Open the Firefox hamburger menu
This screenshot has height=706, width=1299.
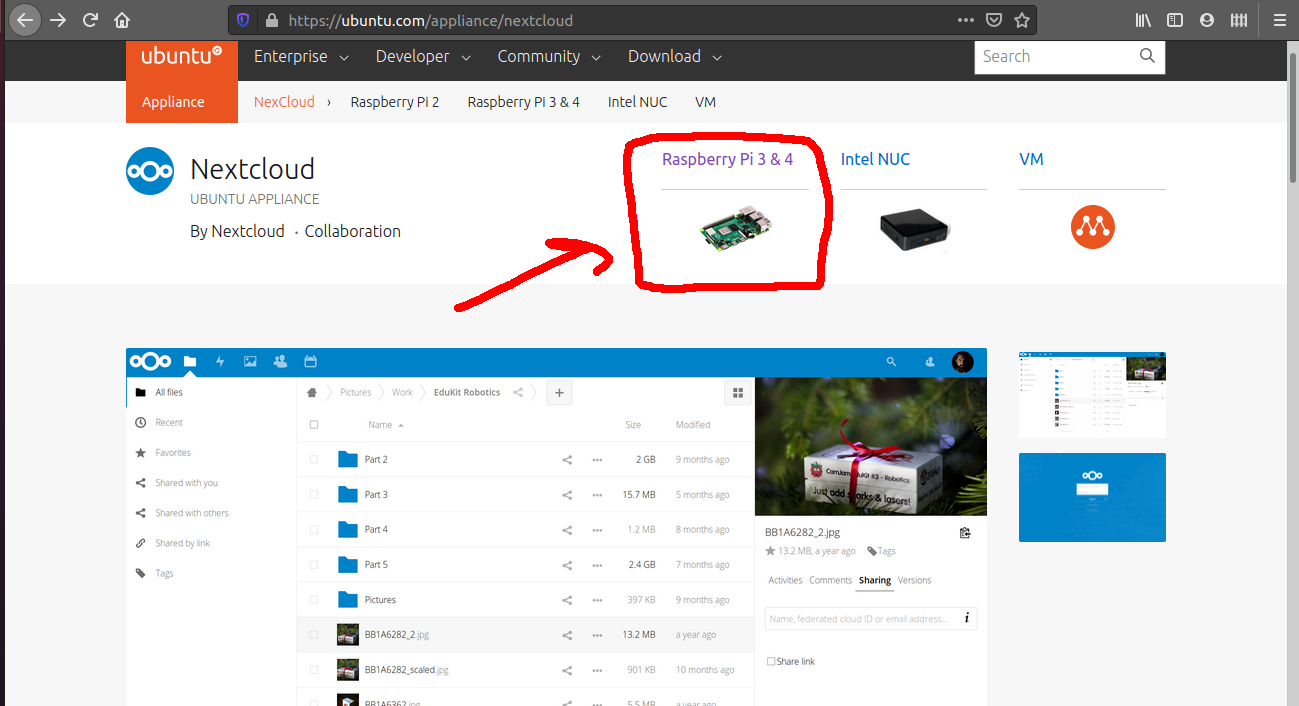[x=1279, y=20]
